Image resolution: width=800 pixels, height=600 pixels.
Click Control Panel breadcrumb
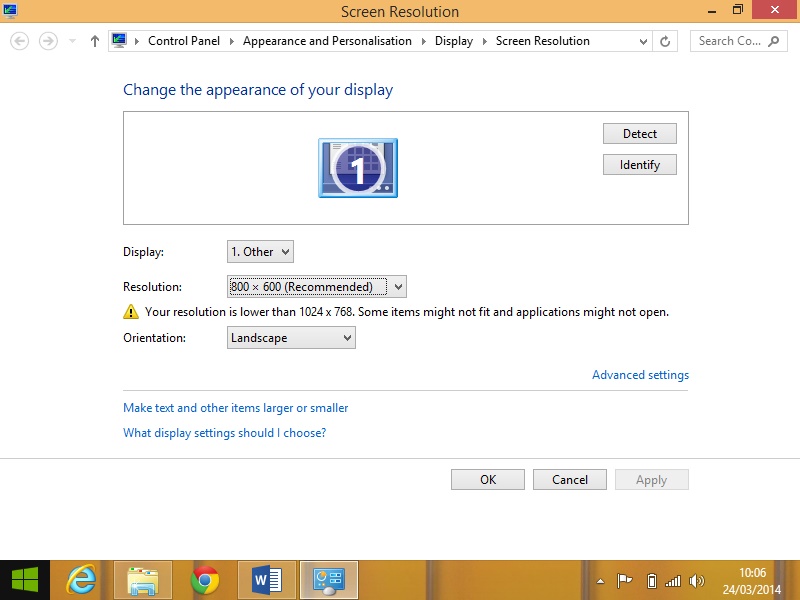(184, 41)
